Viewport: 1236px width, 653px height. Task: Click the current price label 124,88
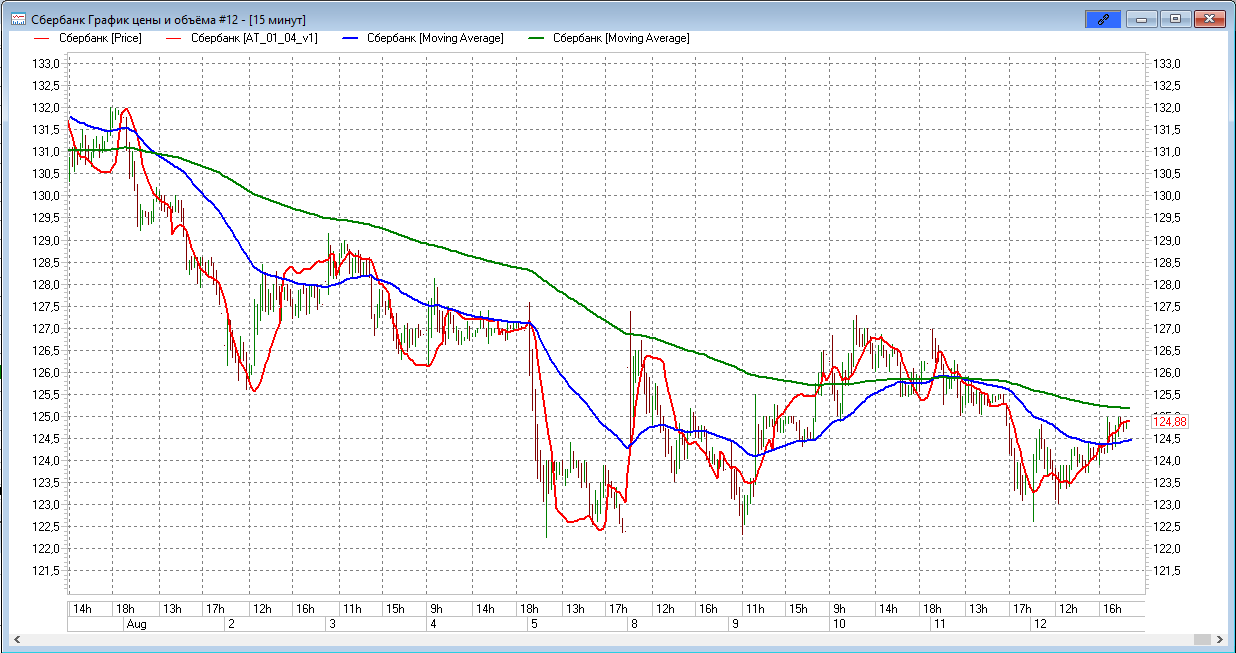[x=1168, y=422]
